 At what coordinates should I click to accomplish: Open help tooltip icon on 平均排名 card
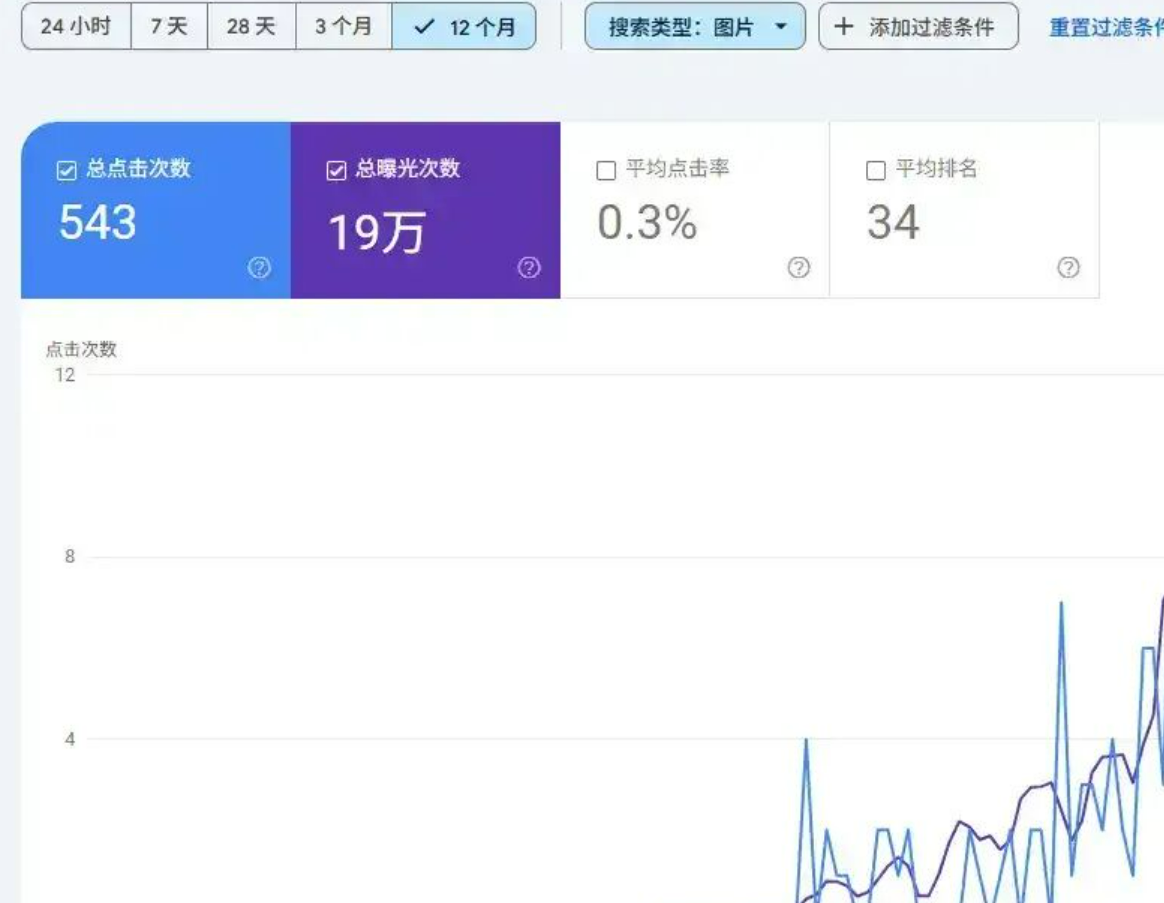pos(1068,267)
